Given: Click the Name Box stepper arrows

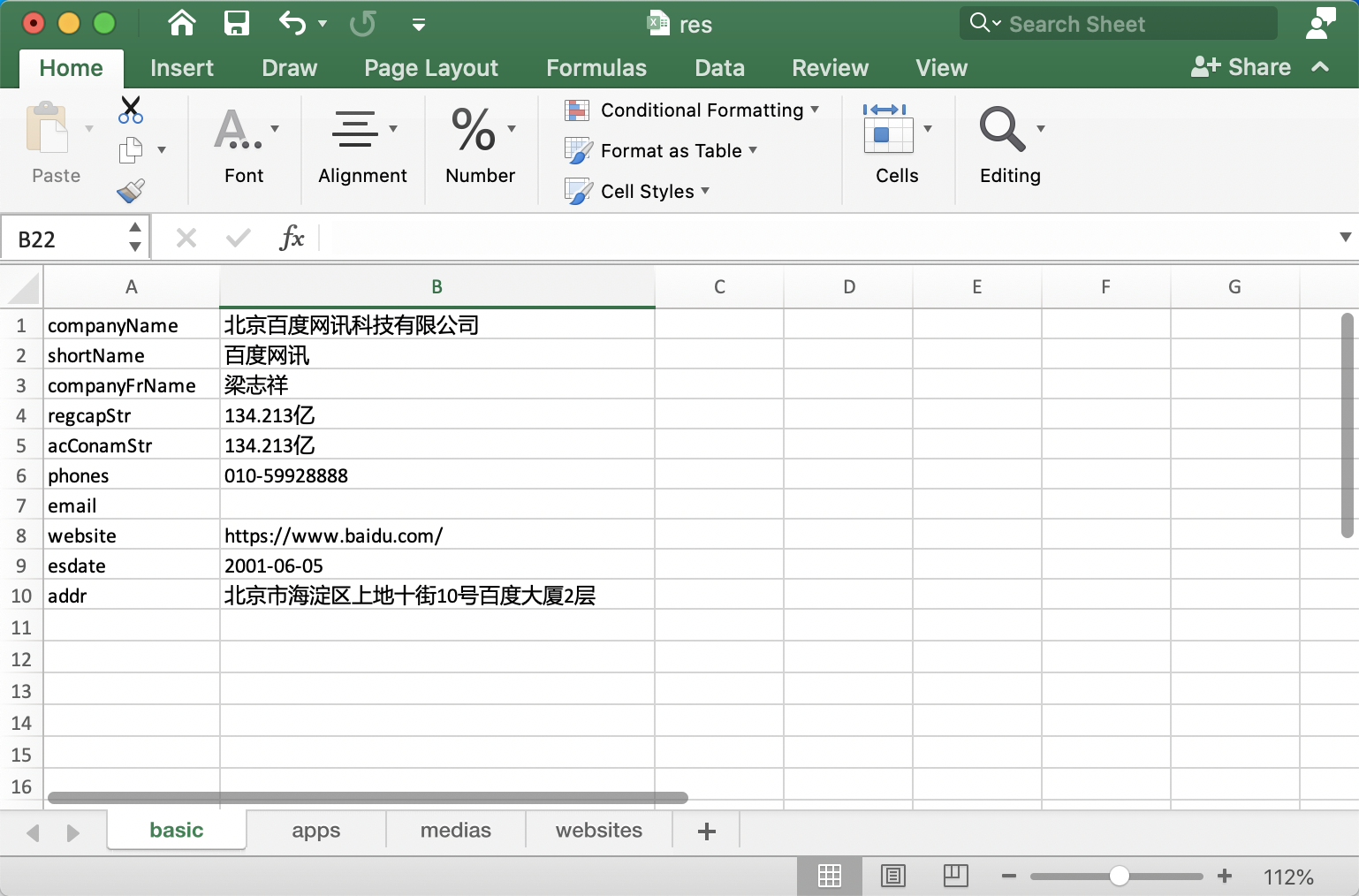Looking at the screenshot, I should [x=135, y=239].
